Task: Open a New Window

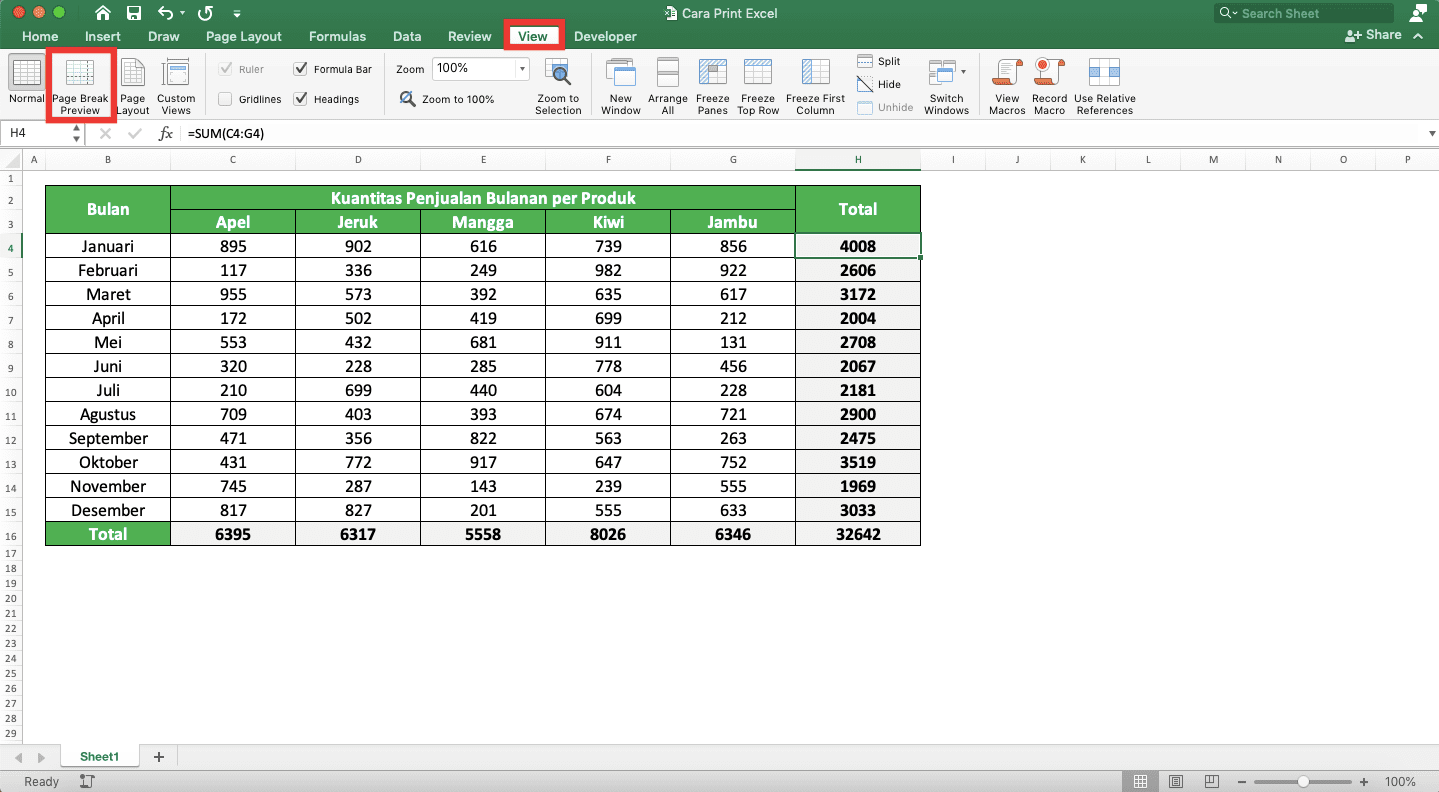Action: tap(621, 86)
